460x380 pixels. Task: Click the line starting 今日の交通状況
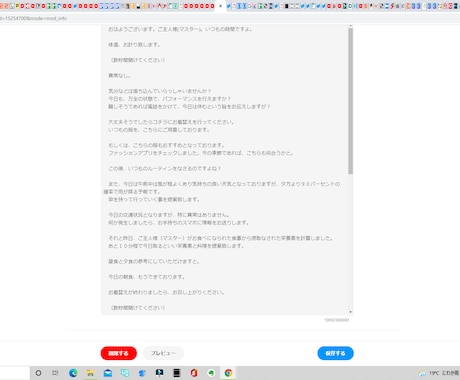point(169,215)
